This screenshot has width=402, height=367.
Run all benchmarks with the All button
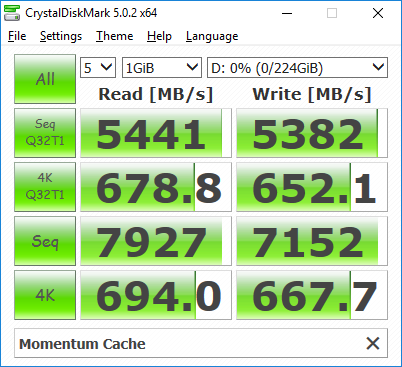point(45,79)
